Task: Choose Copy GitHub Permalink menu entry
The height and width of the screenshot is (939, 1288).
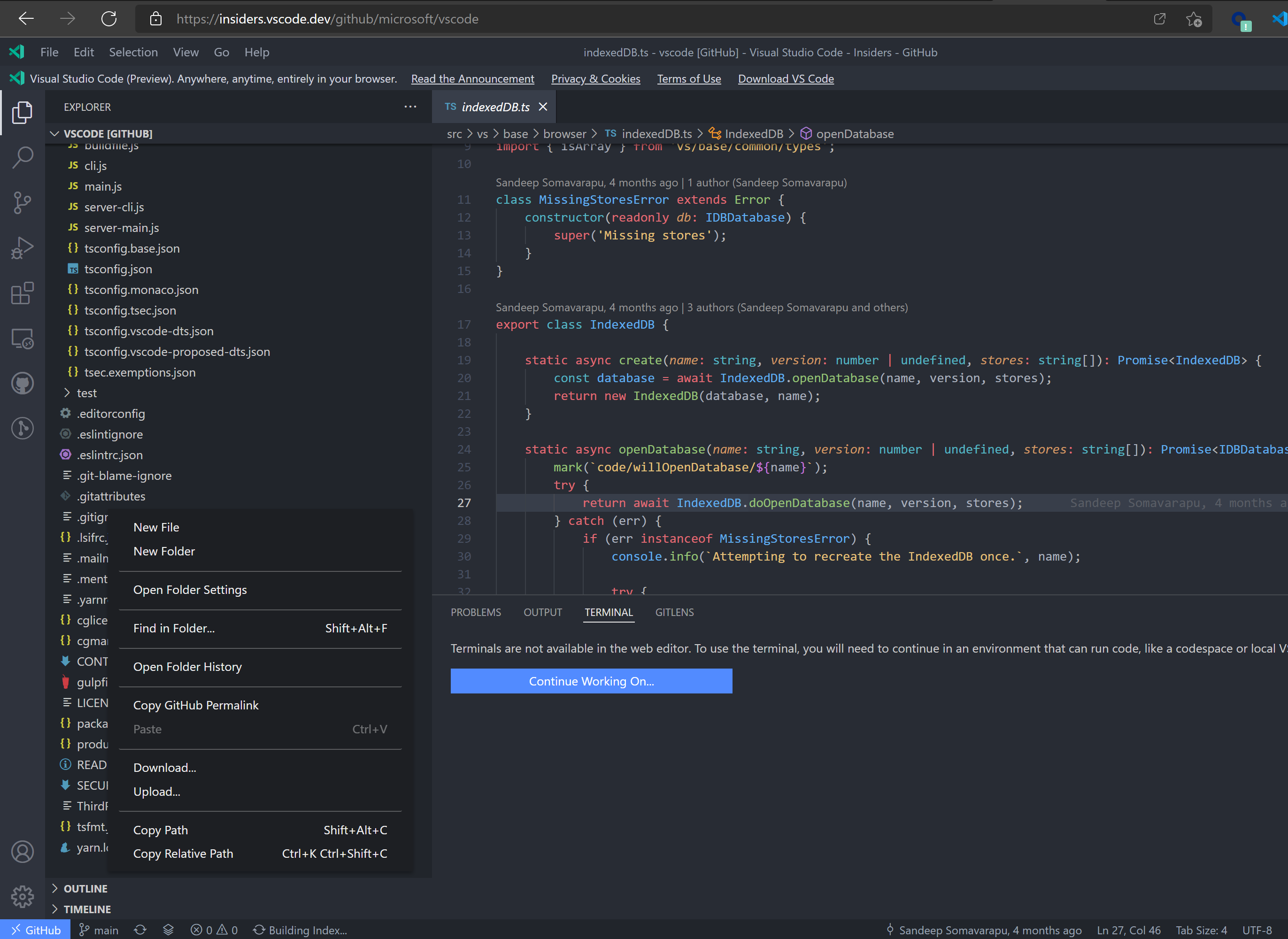Action: (195, 705)
